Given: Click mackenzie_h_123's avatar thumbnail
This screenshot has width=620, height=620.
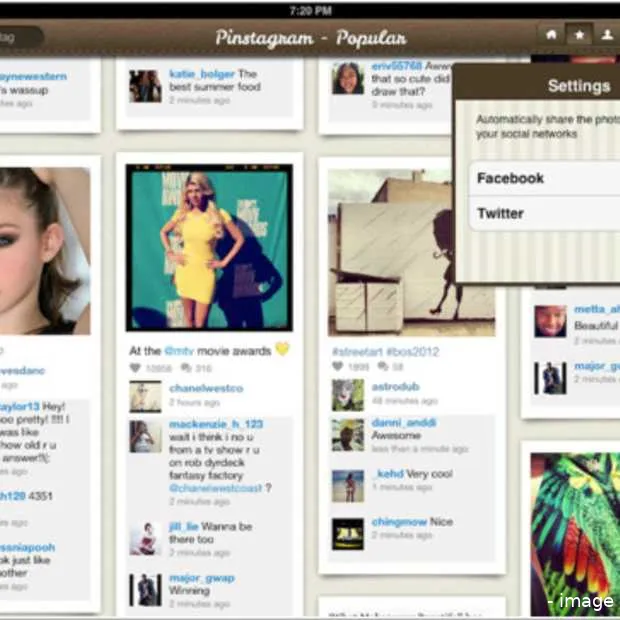Looking at the screenshot, I should 146,437.
